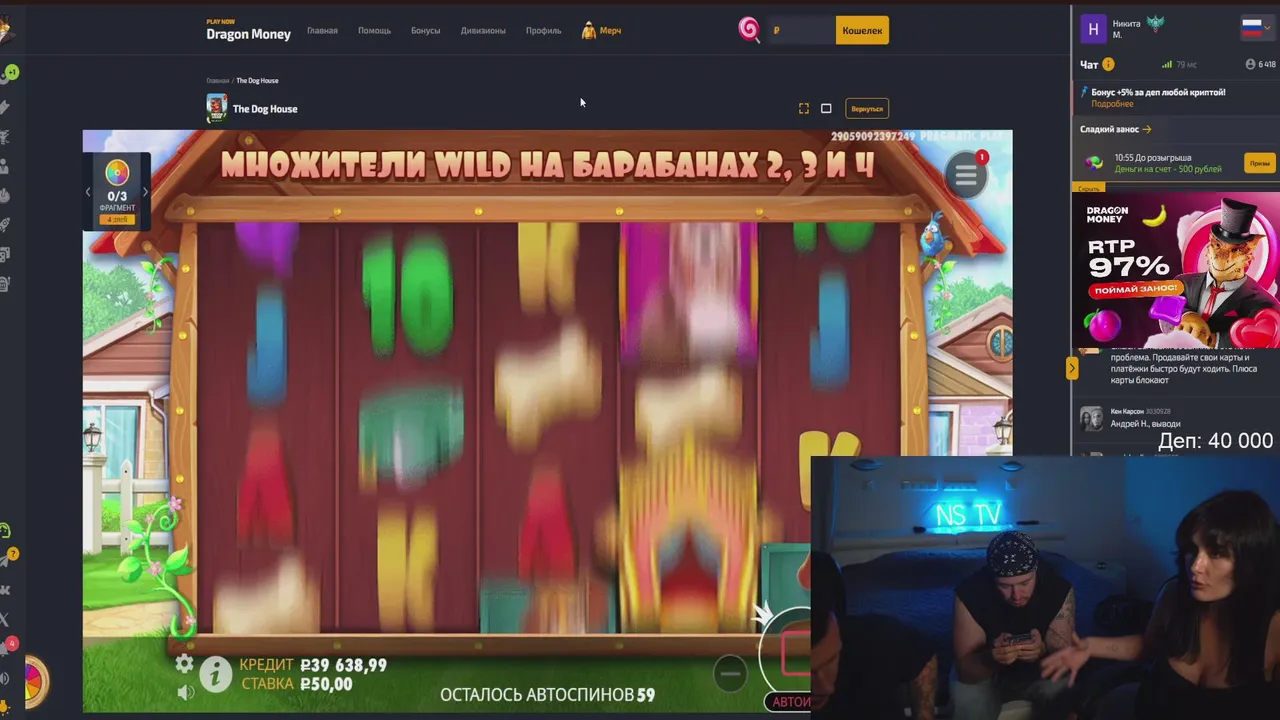Open the green headset support icon
Screen dimensions: 1280x720
click(x=5, y=530)
